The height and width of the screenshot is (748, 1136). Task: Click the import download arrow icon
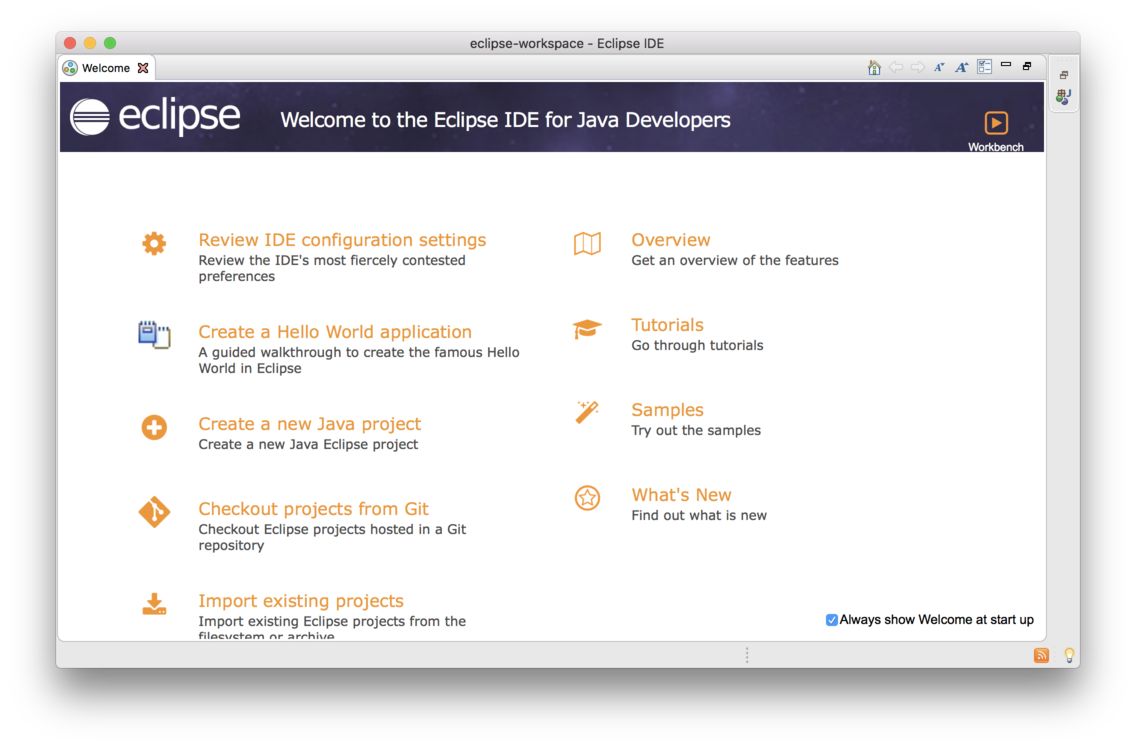coord(154,604)
